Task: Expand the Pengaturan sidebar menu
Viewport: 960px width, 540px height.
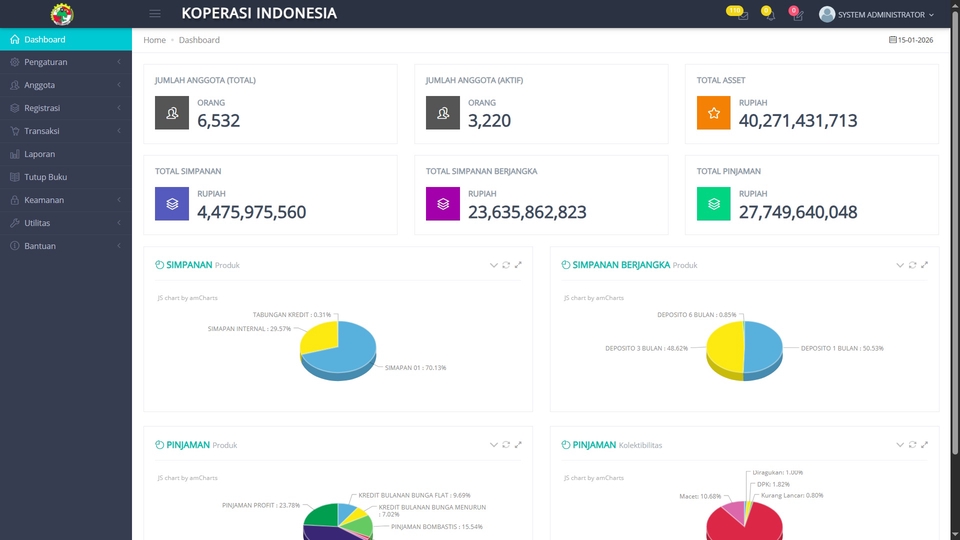Action: pos(65,62)
